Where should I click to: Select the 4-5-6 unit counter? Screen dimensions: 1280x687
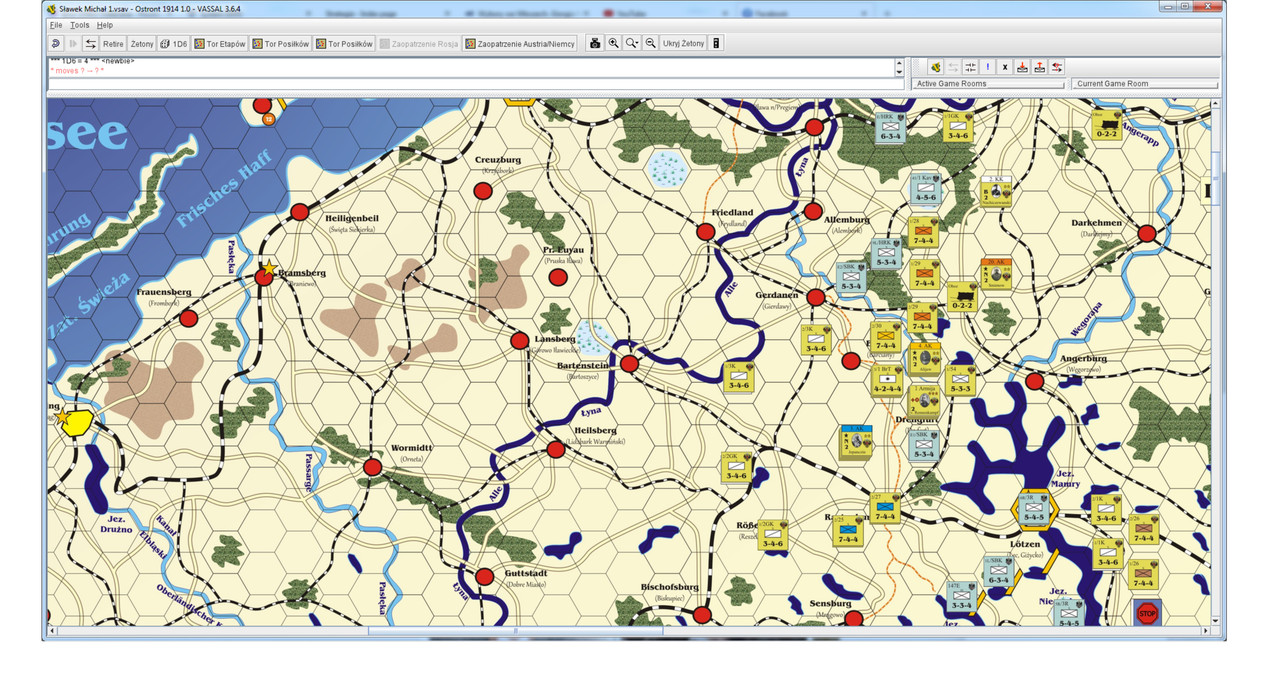pyautogui.click(x=925, y=188)
